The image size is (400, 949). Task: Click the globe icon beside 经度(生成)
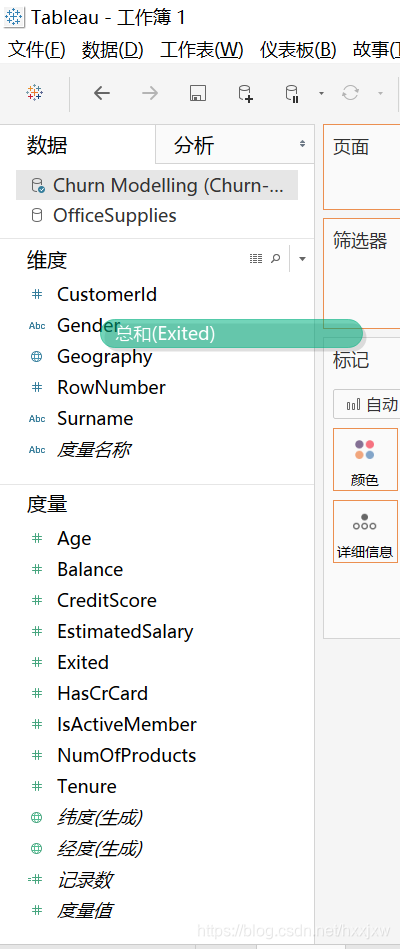tap(36, 849)
